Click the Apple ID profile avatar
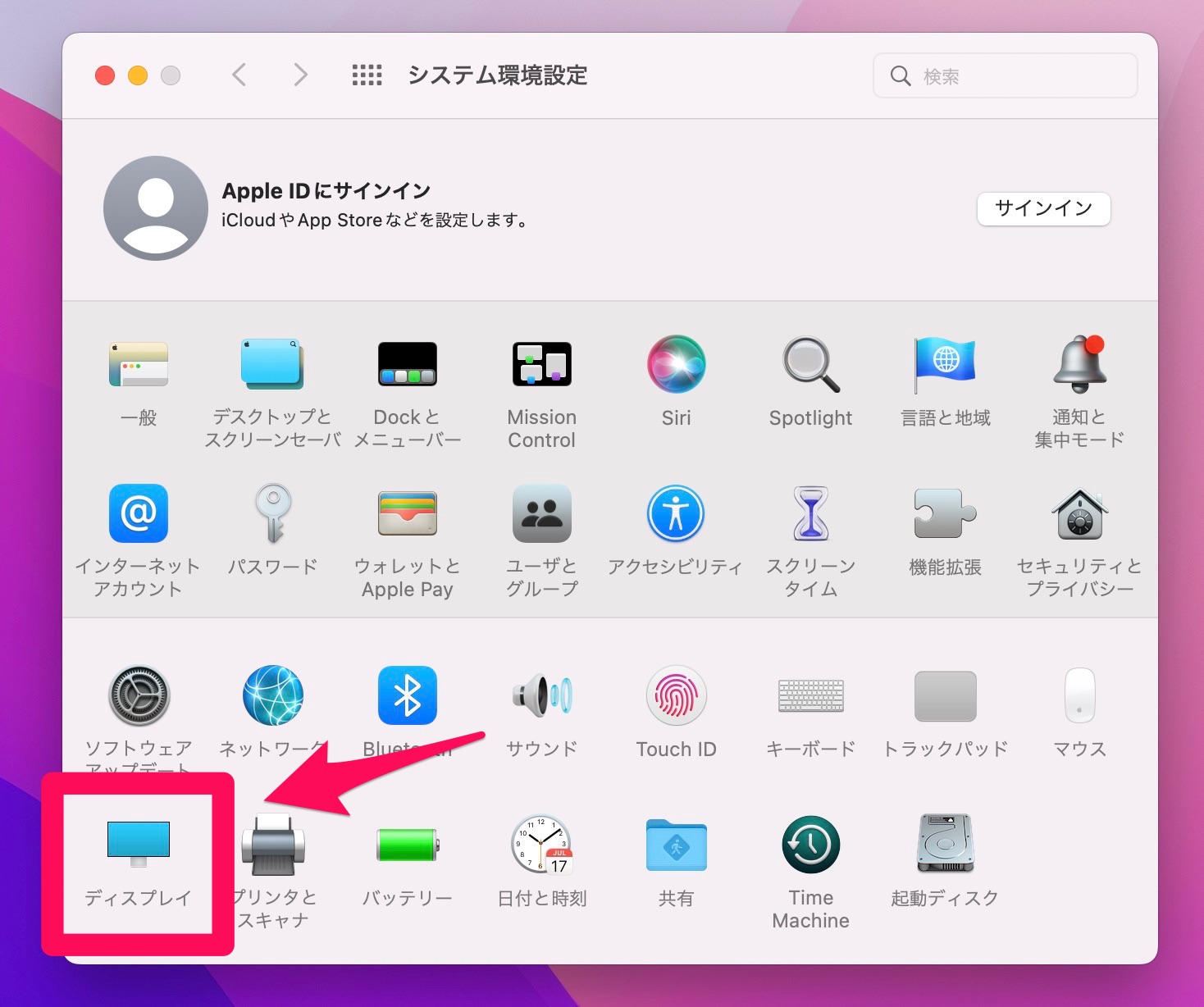The image size is (1204, 1007). click(x=156, y=208)
